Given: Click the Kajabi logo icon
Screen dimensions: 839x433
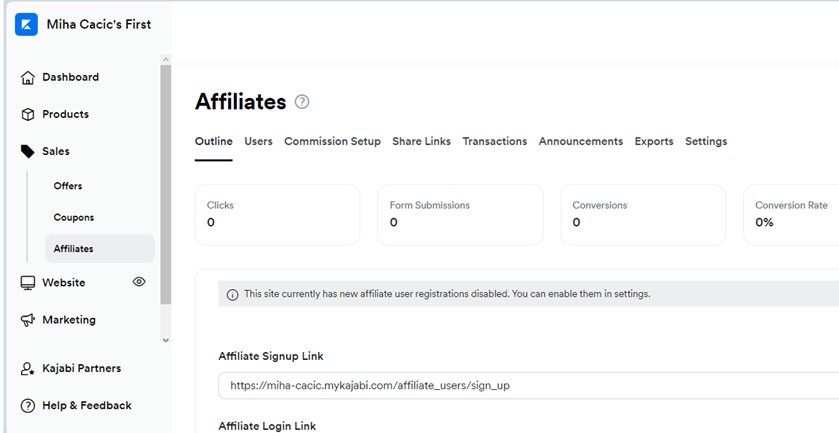Looking at the screenshot, I should coord(26,25).
